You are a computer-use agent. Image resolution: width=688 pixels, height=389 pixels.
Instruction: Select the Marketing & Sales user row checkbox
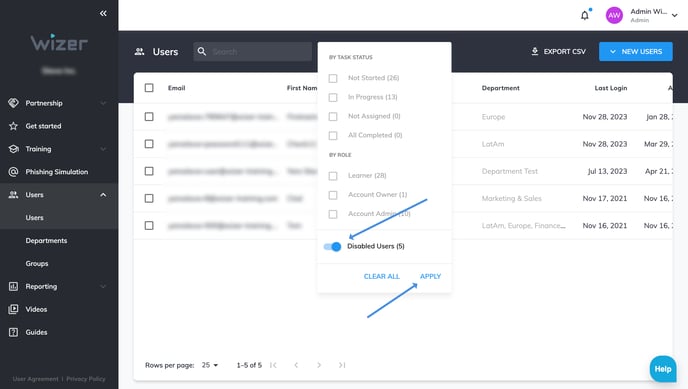point(149,198)
